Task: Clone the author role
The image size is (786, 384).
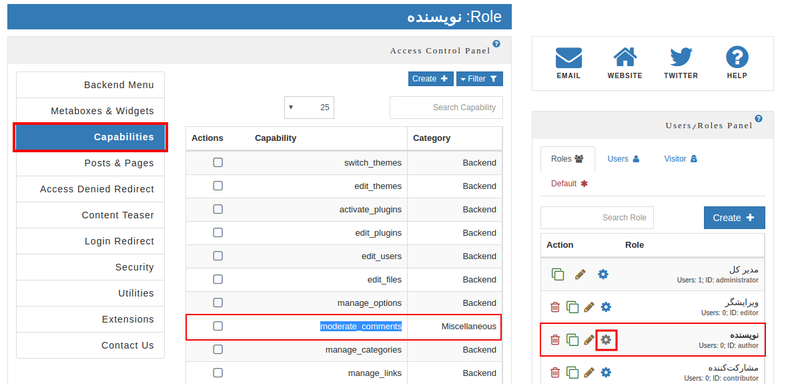Action: (x=572, y=340)
